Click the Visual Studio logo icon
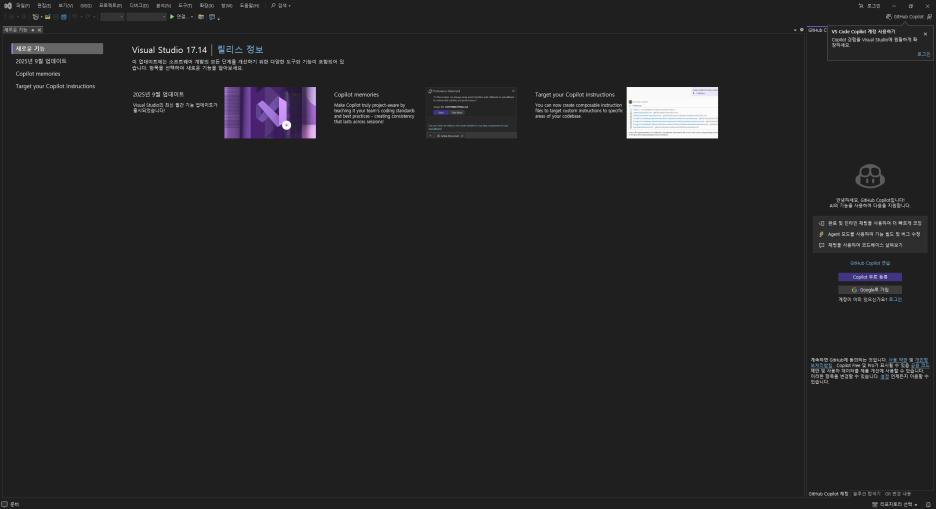 [x=8, y=5]
